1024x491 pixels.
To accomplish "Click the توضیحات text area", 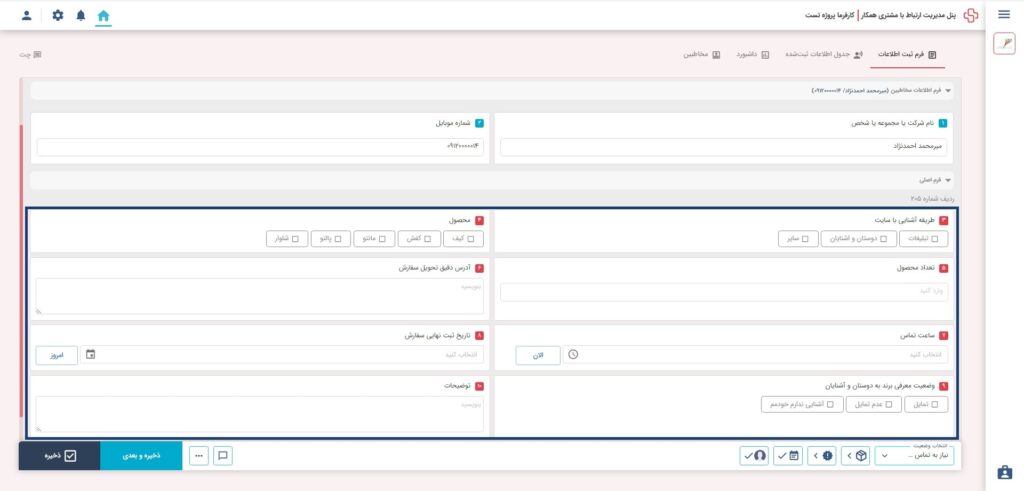I will [x=260, y=414].
